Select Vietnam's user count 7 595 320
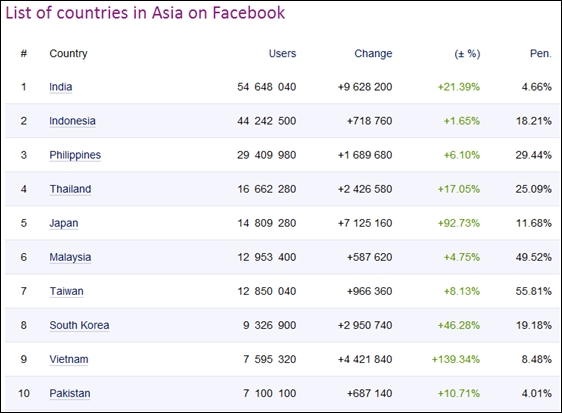 click(x=270, y=359)
